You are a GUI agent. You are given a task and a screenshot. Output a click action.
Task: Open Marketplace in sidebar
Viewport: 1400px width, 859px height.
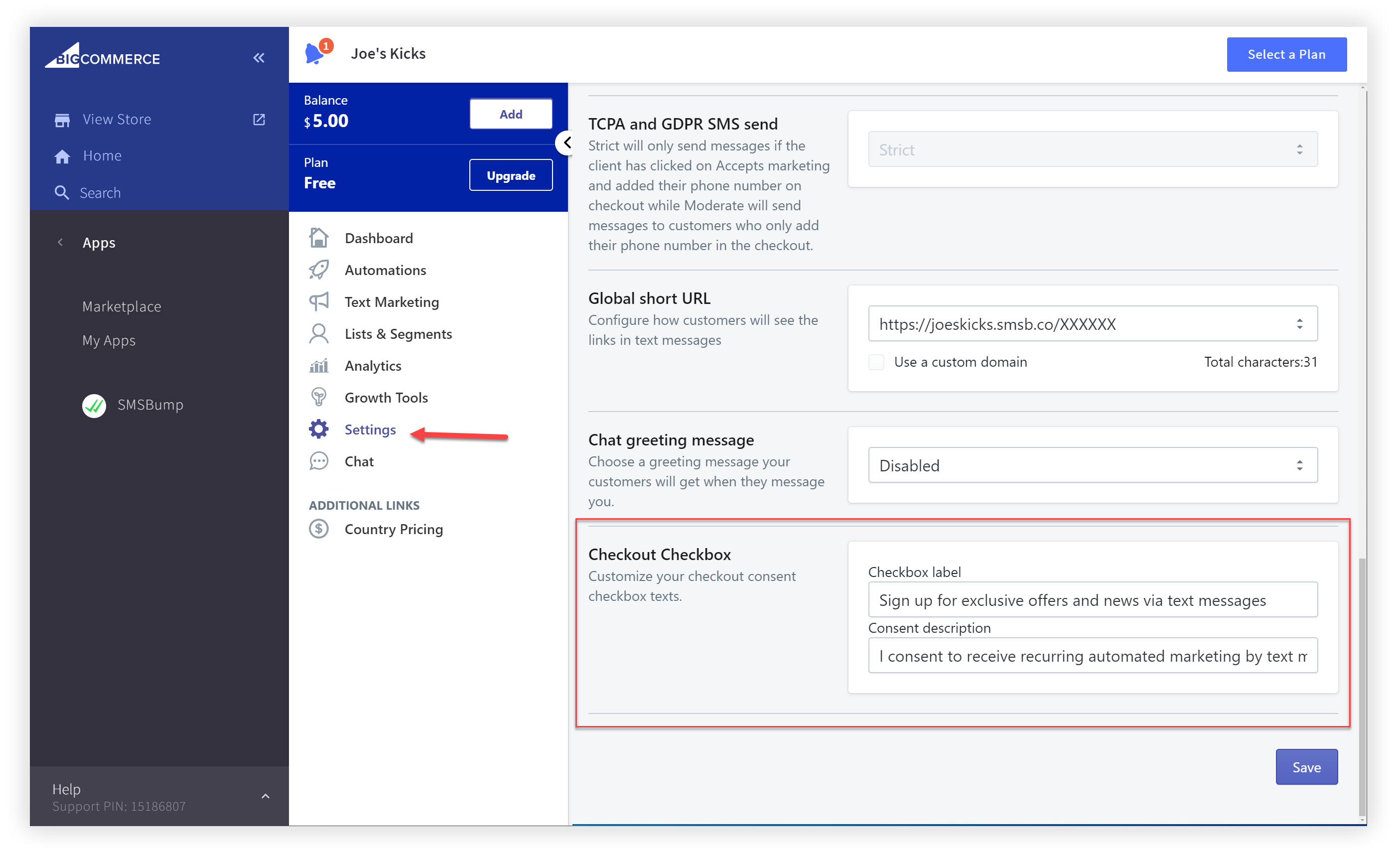(122, 307)
